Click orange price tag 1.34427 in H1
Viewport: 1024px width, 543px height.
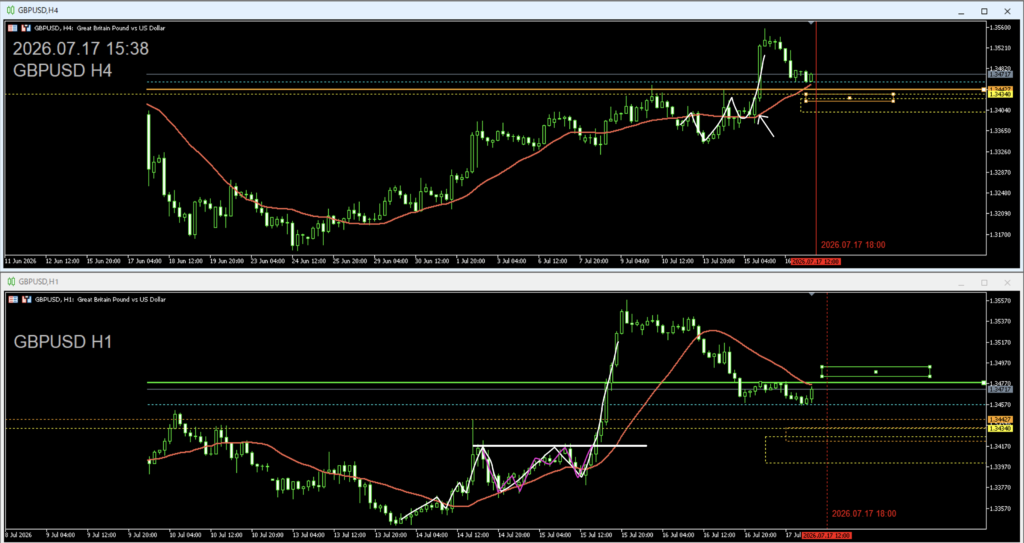tap(1000, 420)
